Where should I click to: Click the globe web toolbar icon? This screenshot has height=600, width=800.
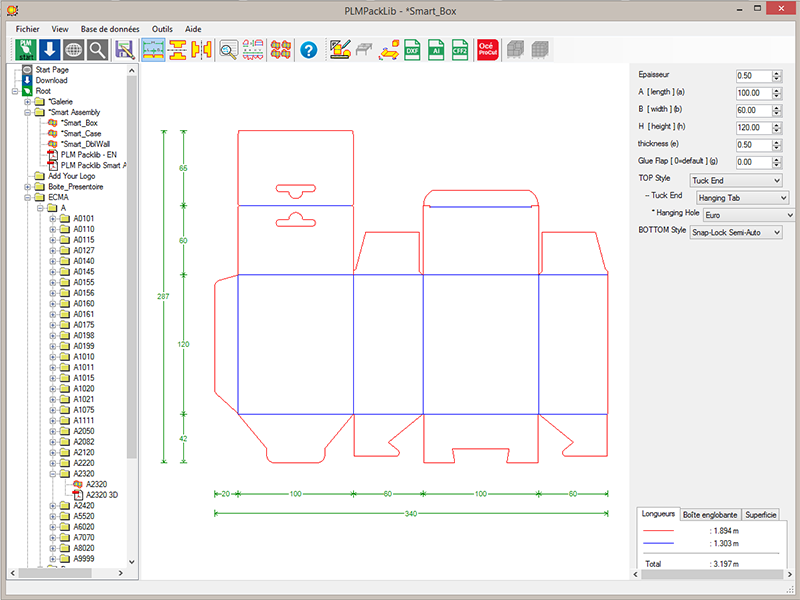point(73,50)
